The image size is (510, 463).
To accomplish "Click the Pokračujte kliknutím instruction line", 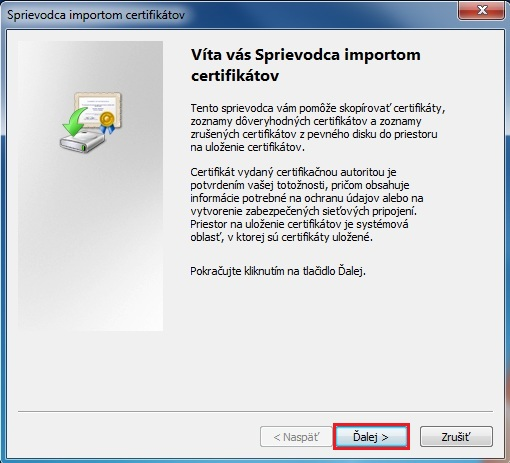I will tap(278, 271).
